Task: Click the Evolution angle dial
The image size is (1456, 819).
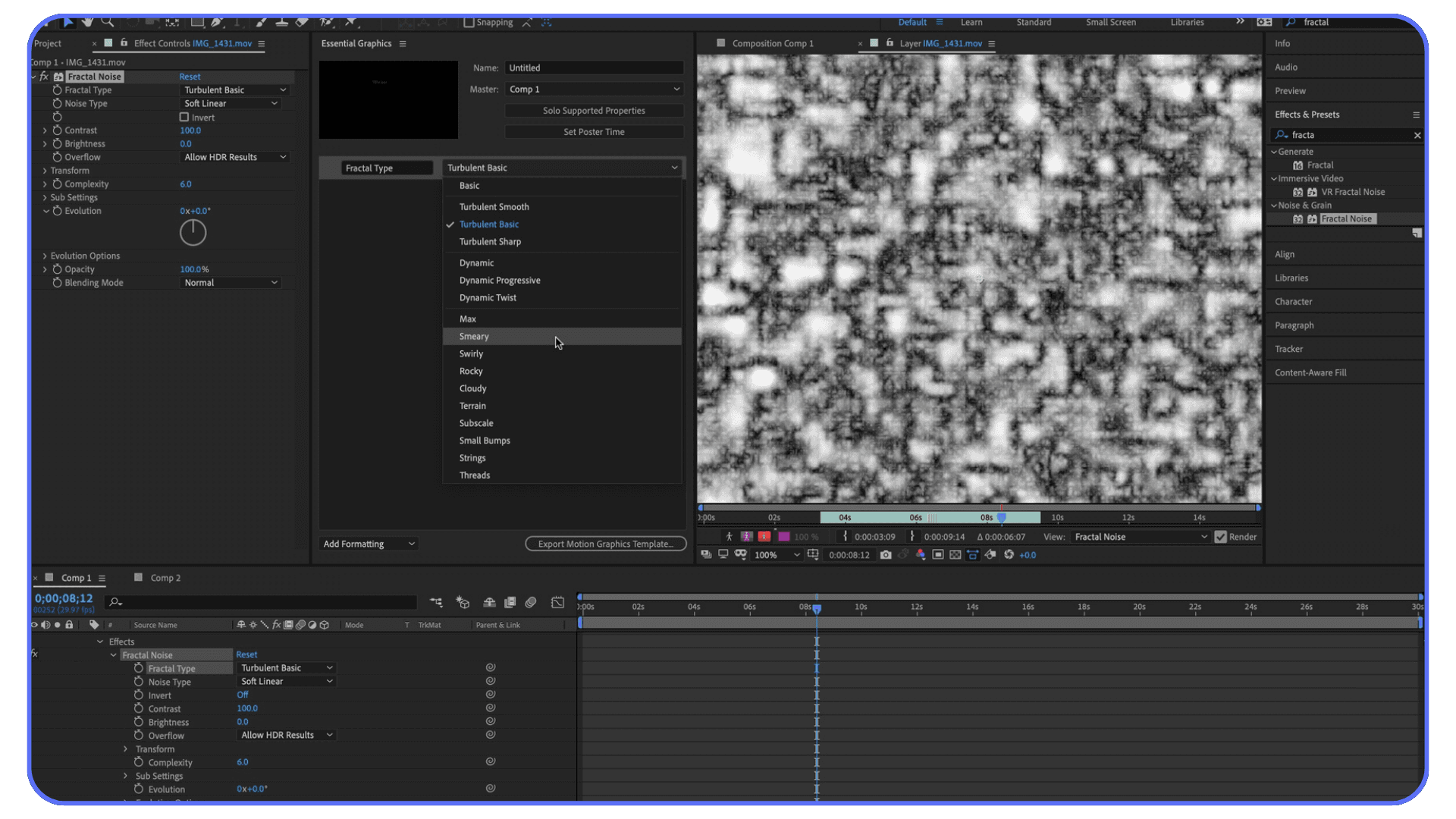Action: click(x=193, y=233)
